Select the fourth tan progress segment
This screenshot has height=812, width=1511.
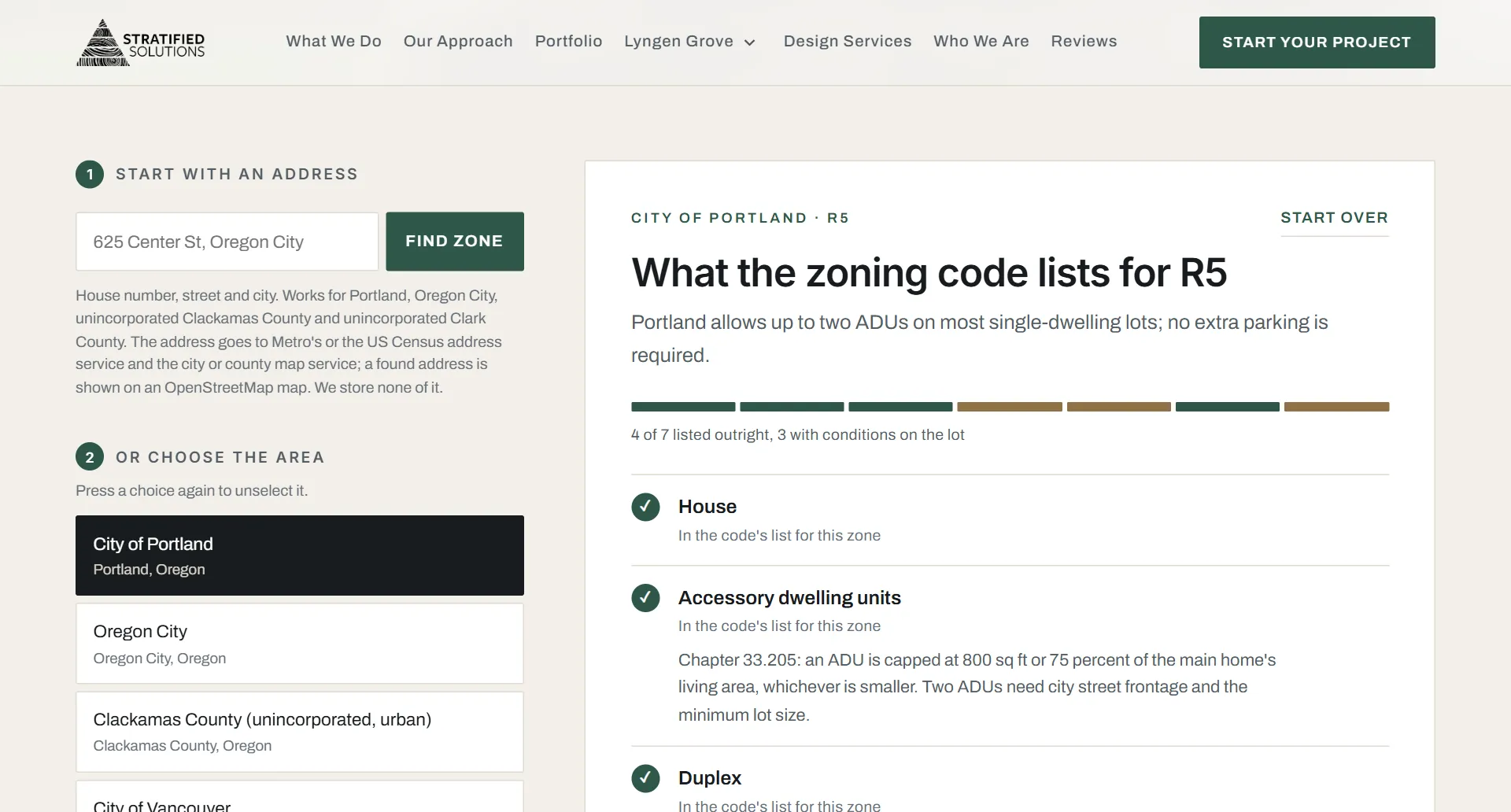(1010, 407)
